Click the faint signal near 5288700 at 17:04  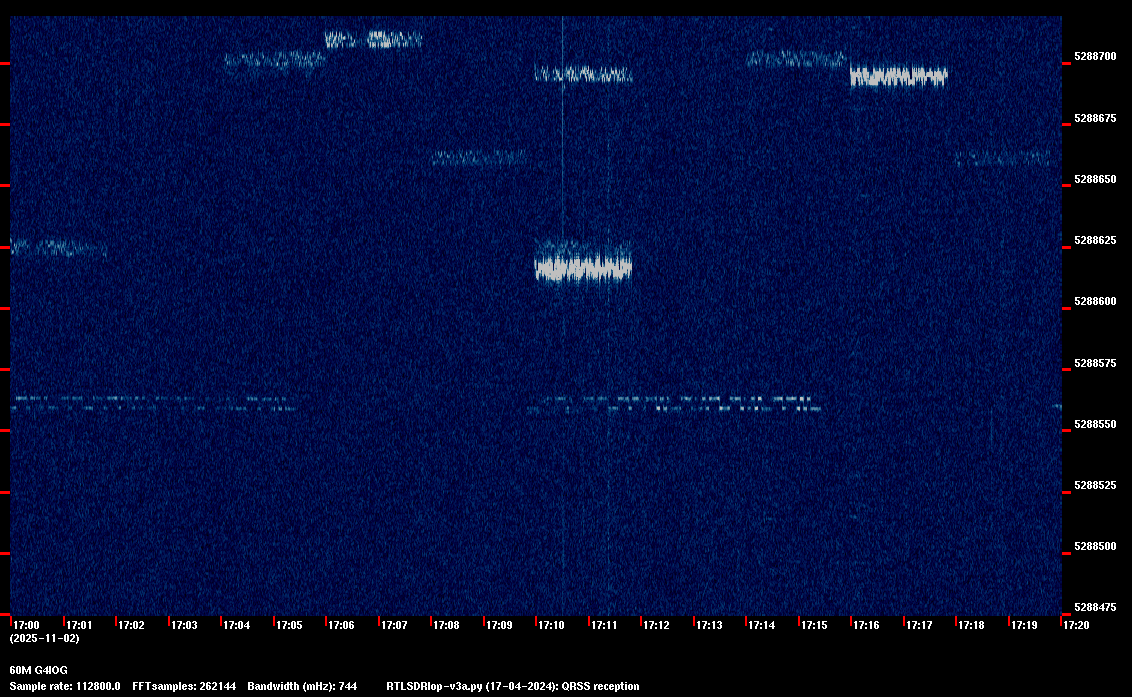click(275, 61)
